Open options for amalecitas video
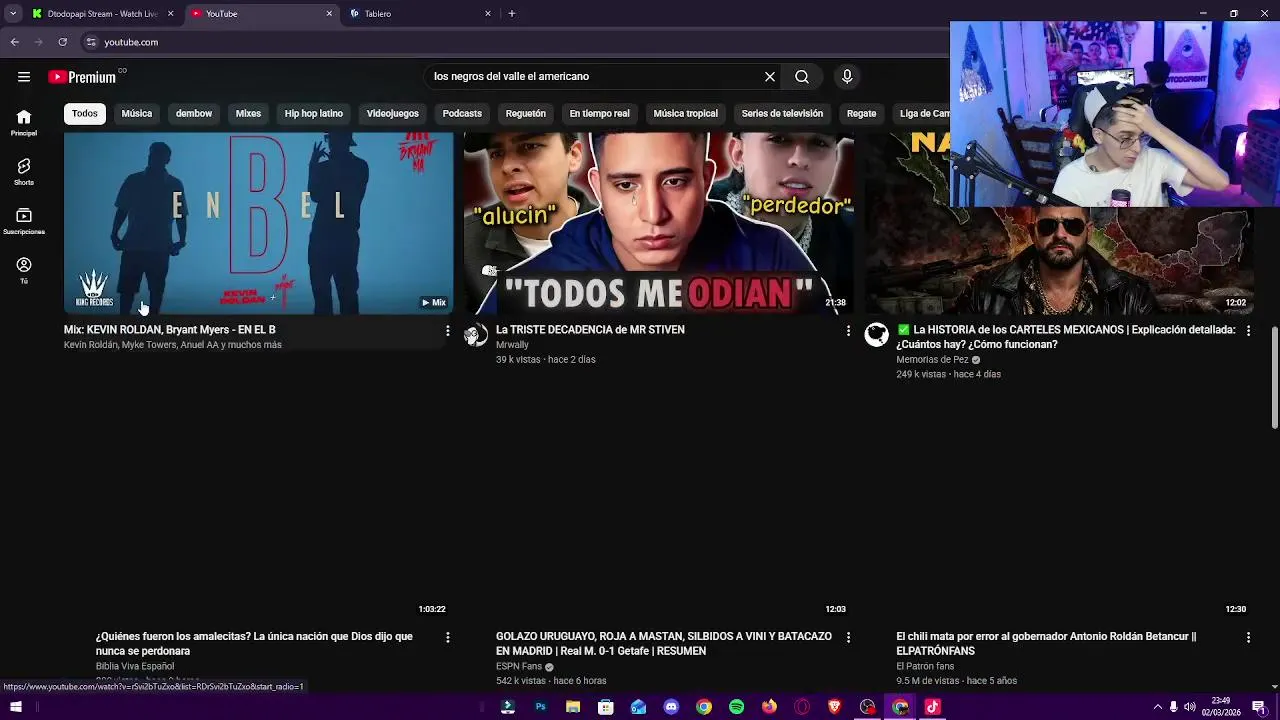The height and width of the screenshot is (720, 1280). 447,637
